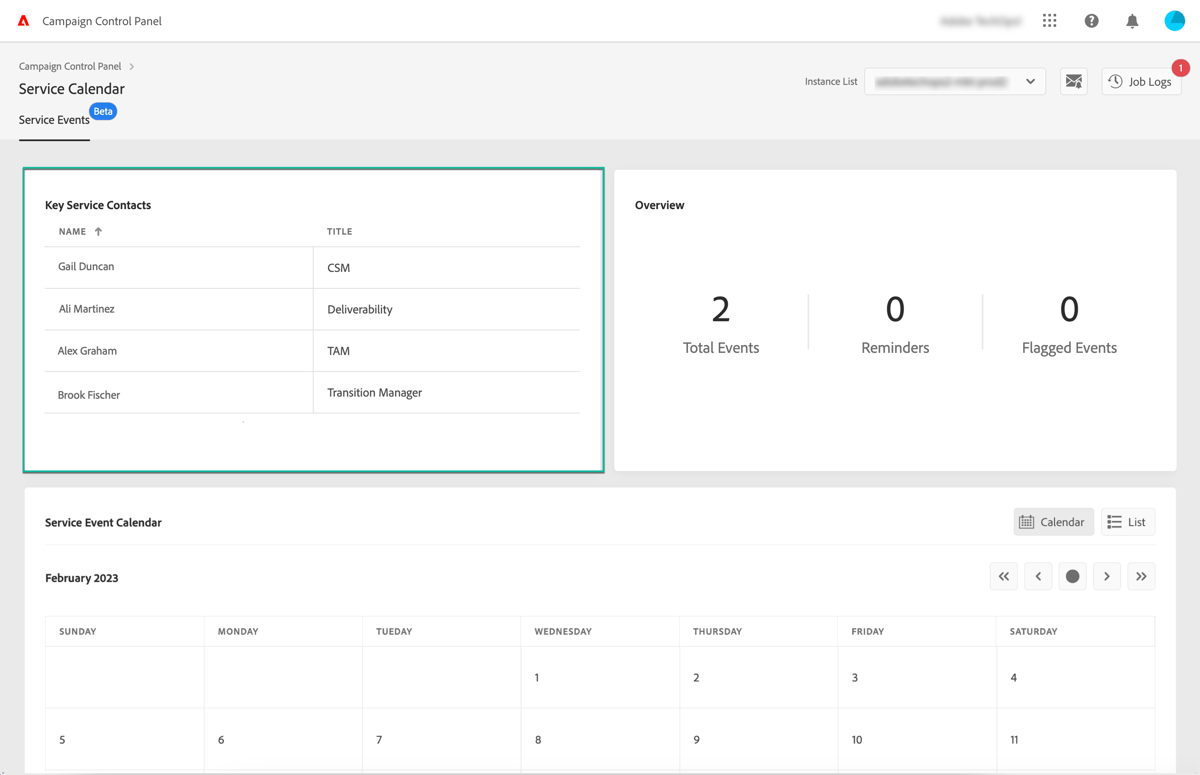Viewport: 1200px width, 775px height.
Task: Check notifications via the bell icon
Action: click(1131, 20)
